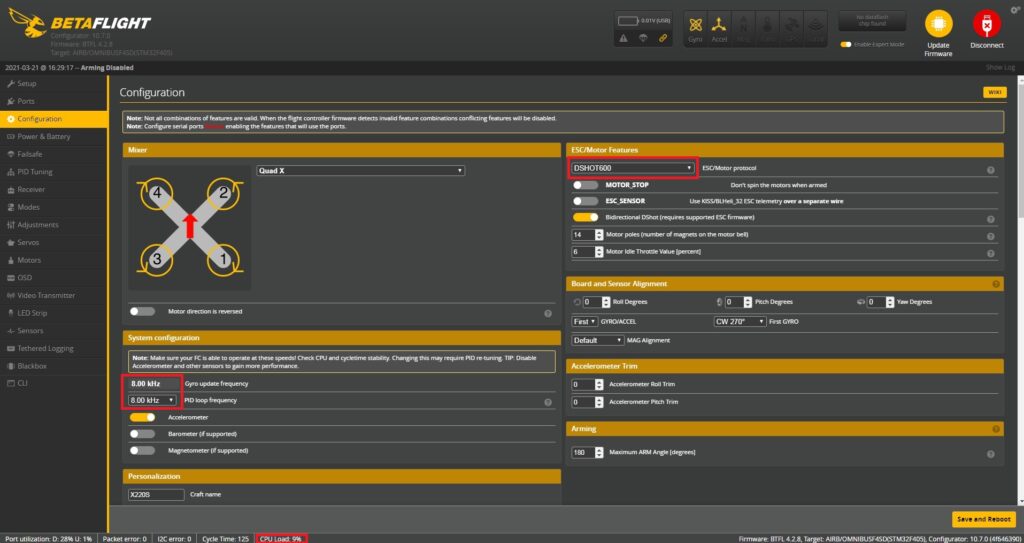Open the Blackbox tab
1024x543 pixels.
point(54,366)
